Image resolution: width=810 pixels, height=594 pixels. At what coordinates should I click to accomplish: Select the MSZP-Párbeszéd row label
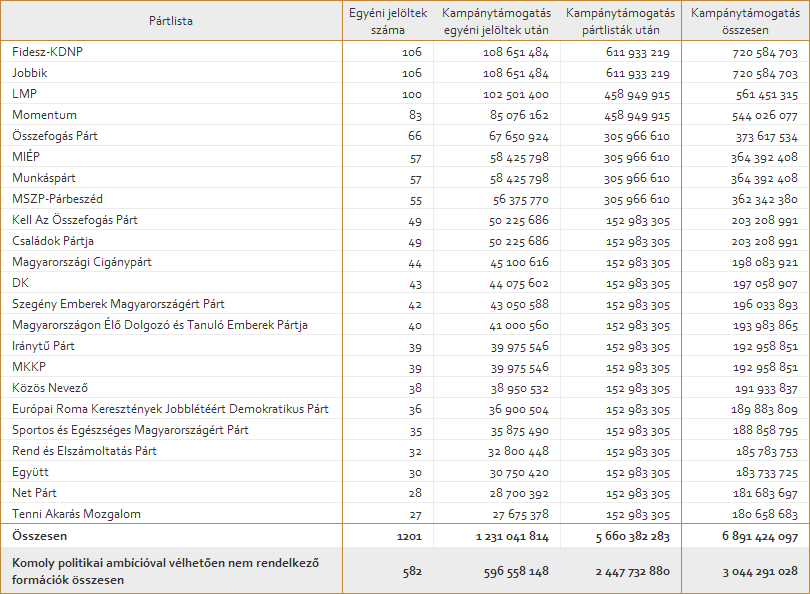(58, 199)
